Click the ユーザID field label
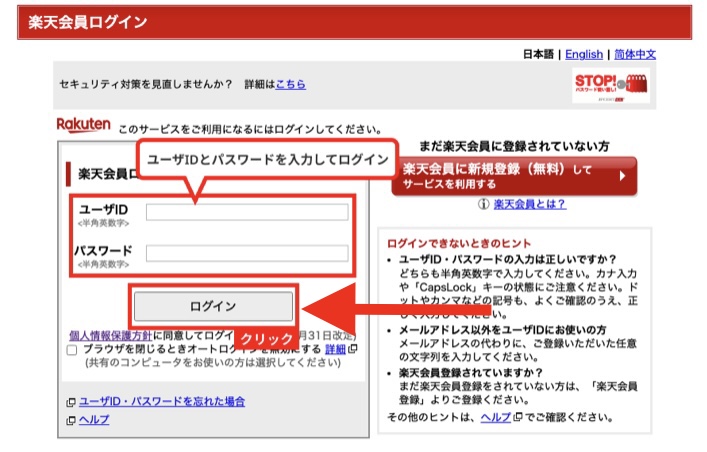 click(104, 210)
